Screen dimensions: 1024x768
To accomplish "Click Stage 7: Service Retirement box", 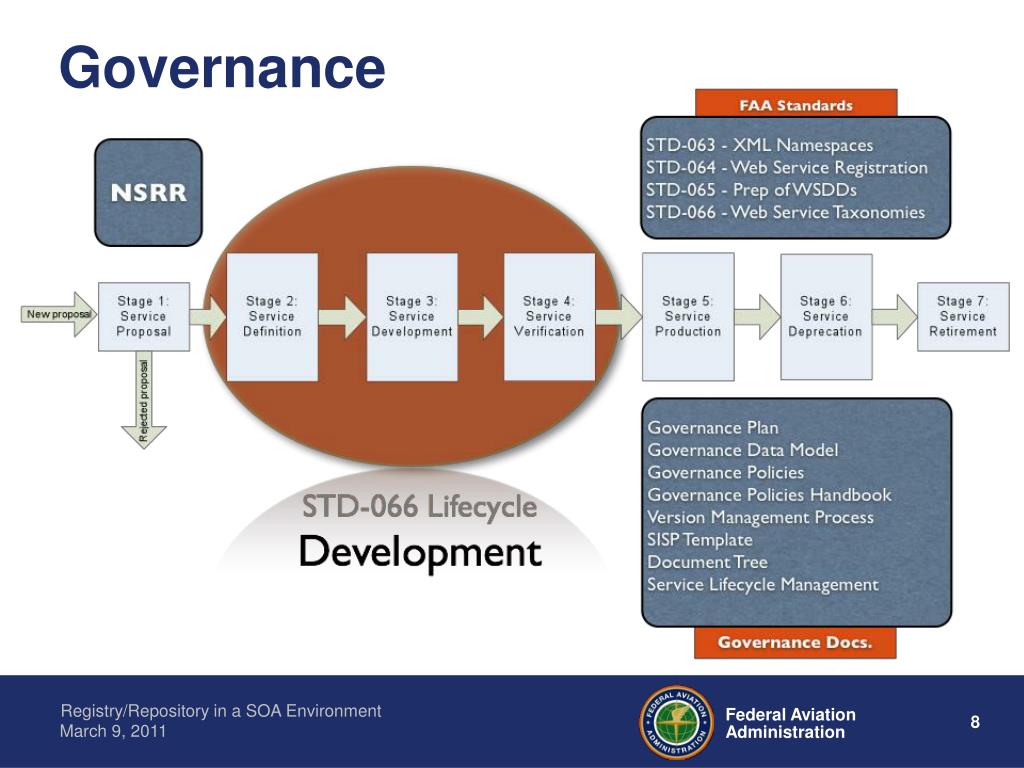I will pyautogui.click(x=963, y=317).
